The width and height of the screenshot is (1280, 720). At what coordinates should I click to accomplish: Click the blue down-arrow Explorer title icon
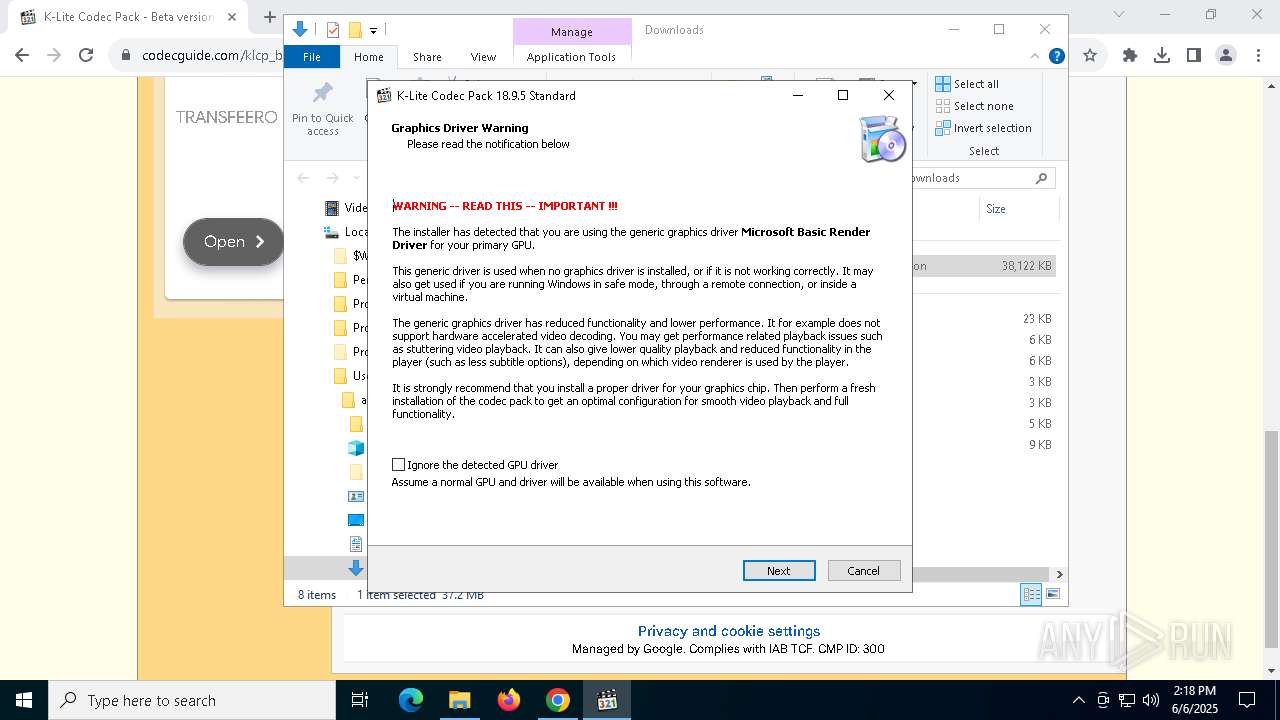point(300,30)
